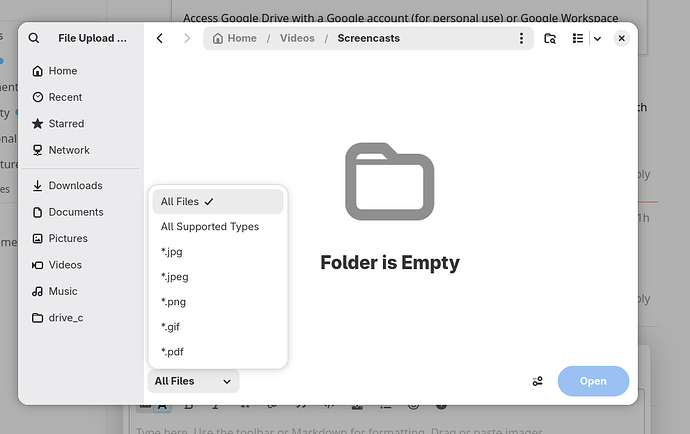Viewport: 690px width, 434px height.
Task: Collapse the All Files filter dropdown
Action: (193, 381)
